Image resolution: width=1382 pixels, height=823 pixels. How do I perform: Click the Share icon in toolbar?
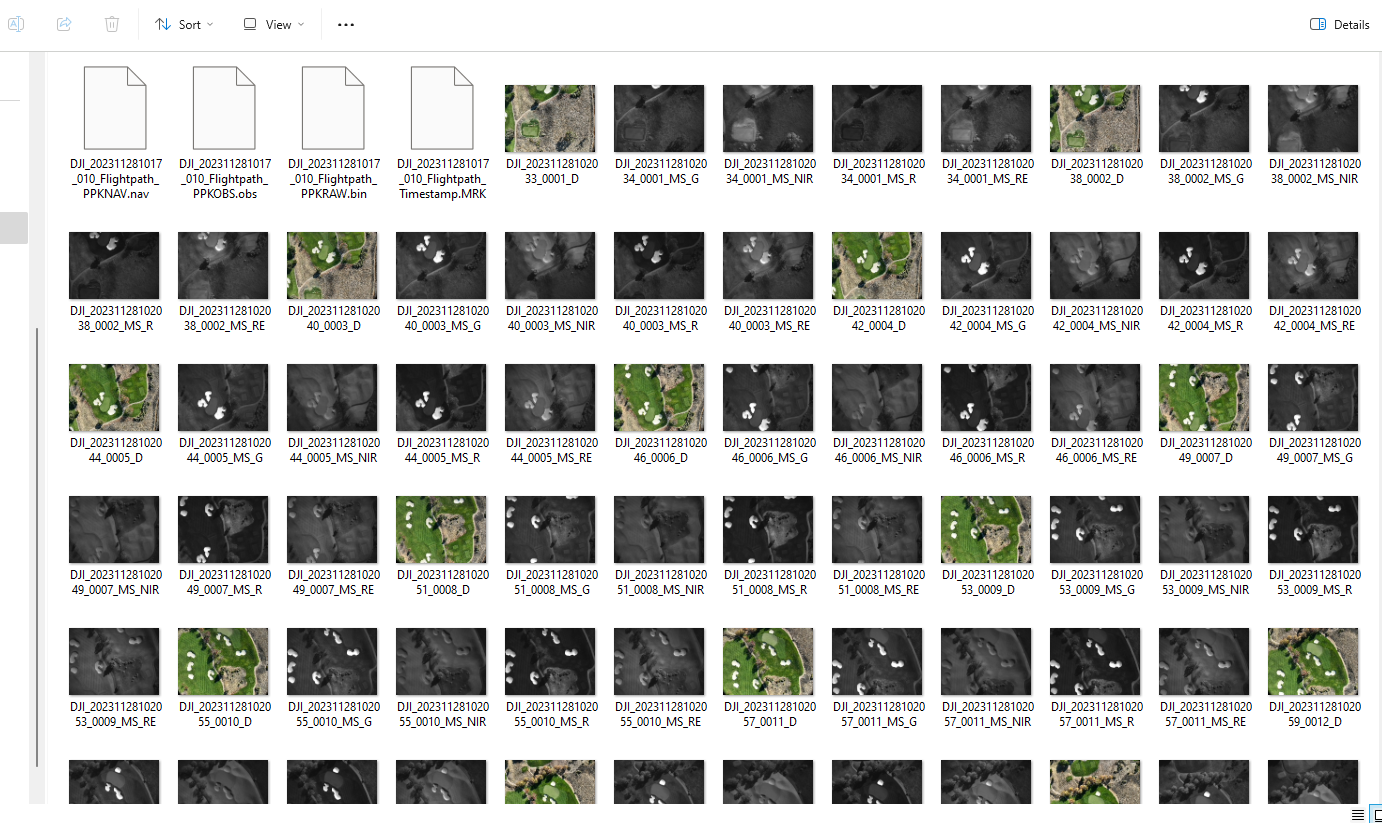pyautogui.click(x=64, y=24)
